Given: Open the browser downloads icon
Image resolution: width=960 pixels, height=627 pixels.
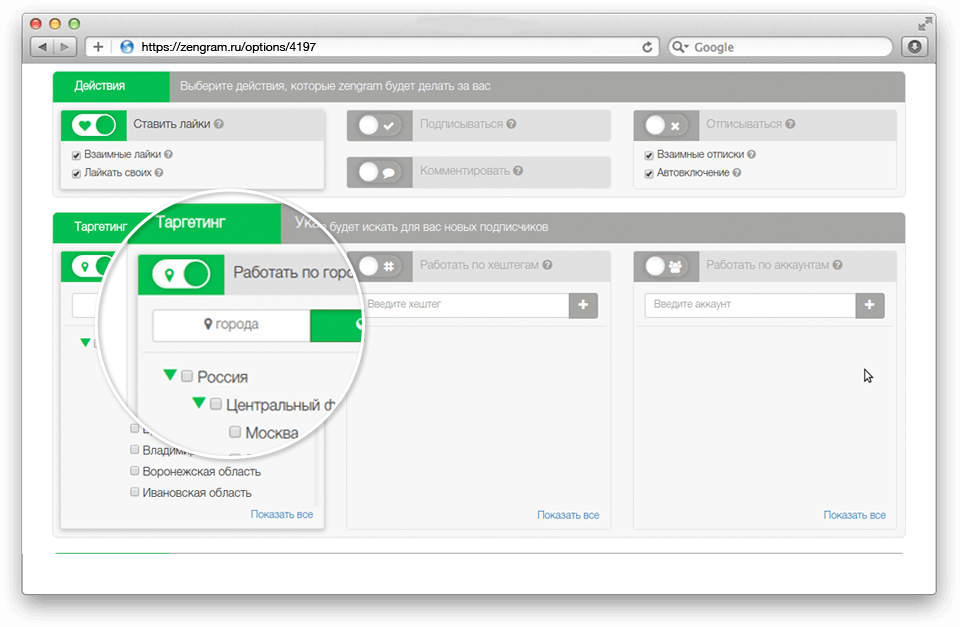Looking at the screenshot, I should (913, 47).
